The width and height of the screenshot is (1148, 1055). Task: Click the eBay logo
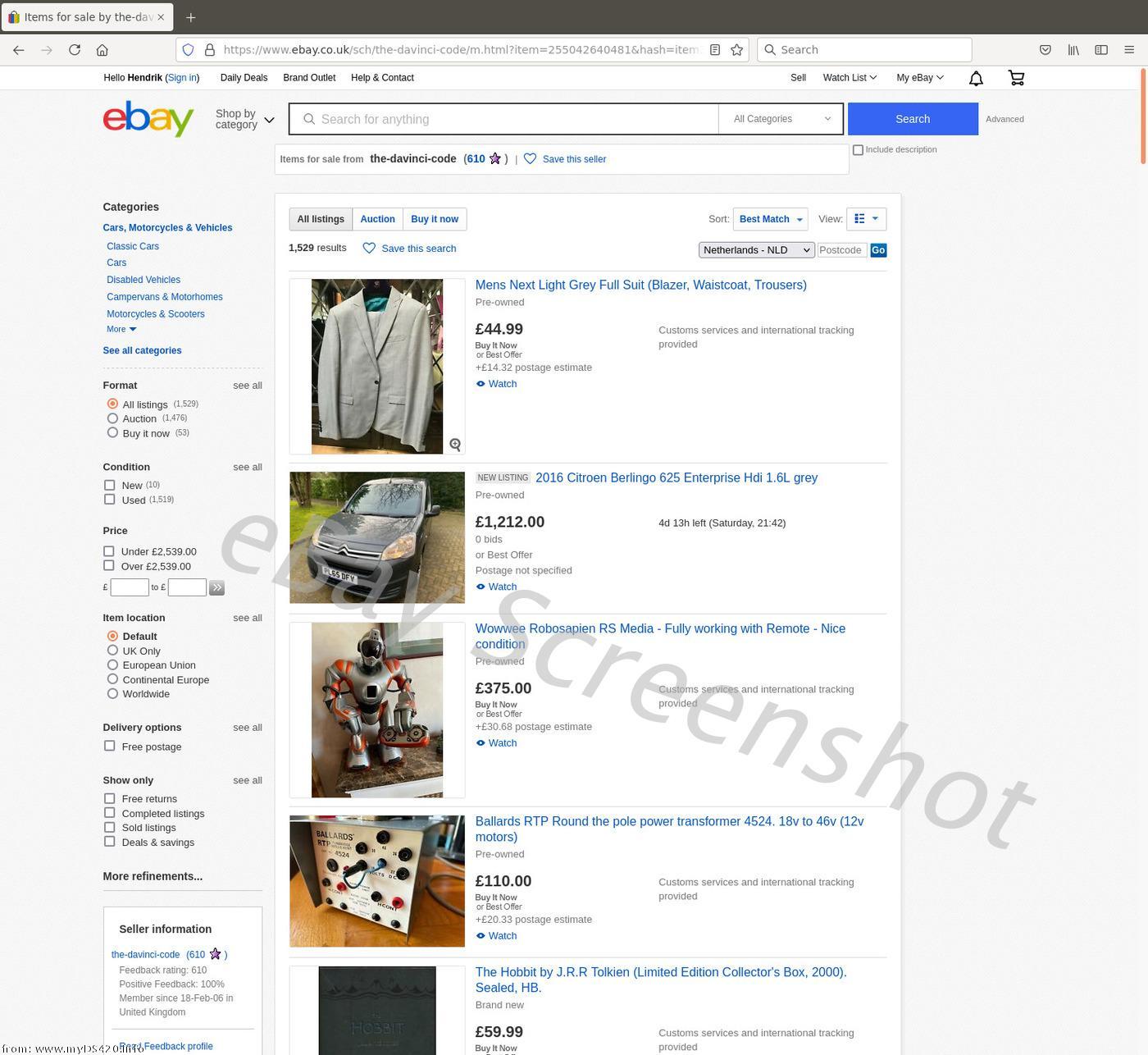tap(148, 118)
